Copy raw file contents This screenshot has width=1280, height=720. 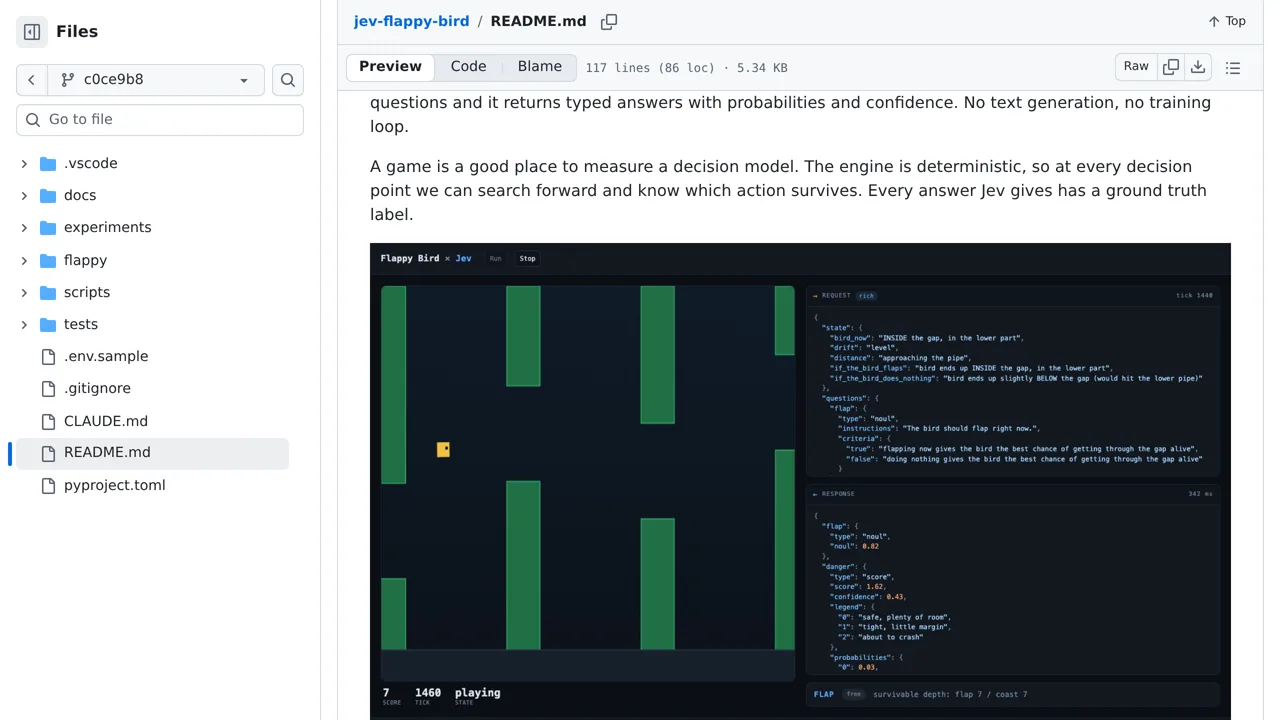(x=1171, y=67)
